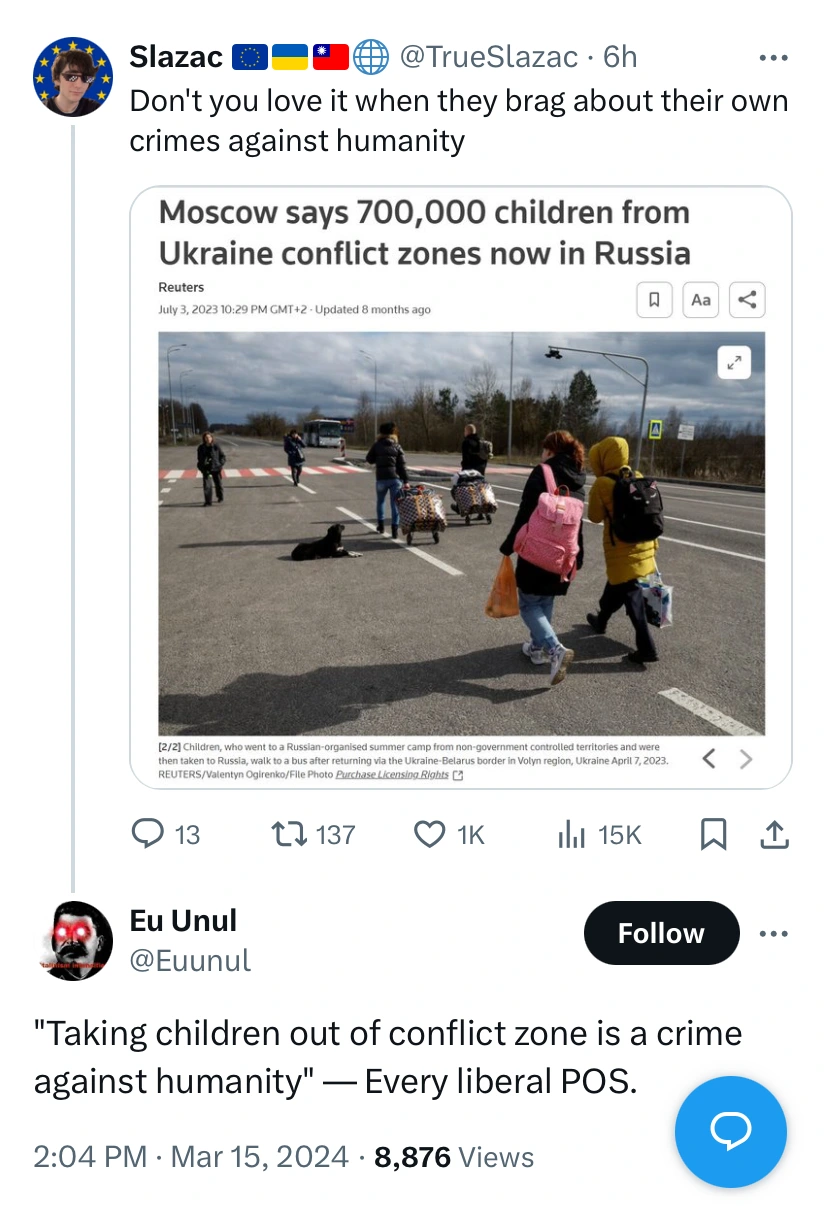Open the more options menu on Eu Unul's reply
The width and height of the screenshot is (827, 1206).
tap(774, 932)
